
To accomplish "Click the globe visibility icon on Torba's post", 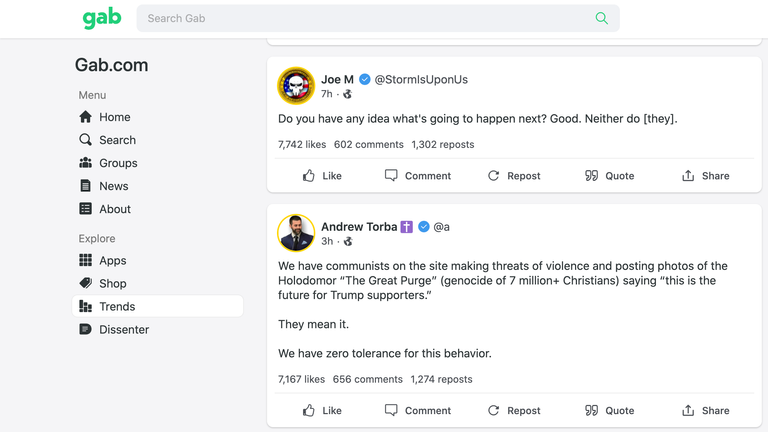I will 348,241.
